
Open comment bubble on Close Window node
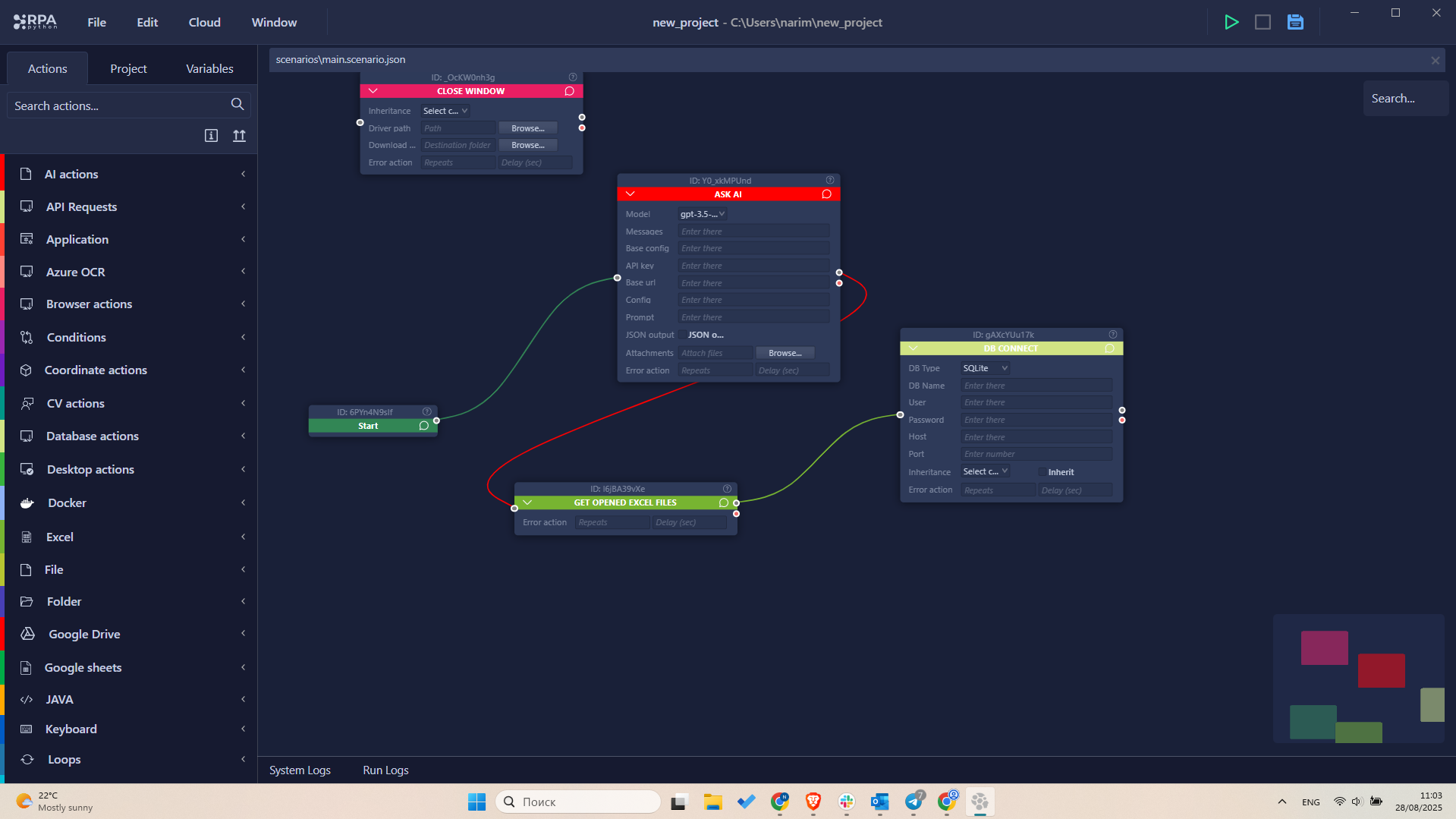coord(569,91)
